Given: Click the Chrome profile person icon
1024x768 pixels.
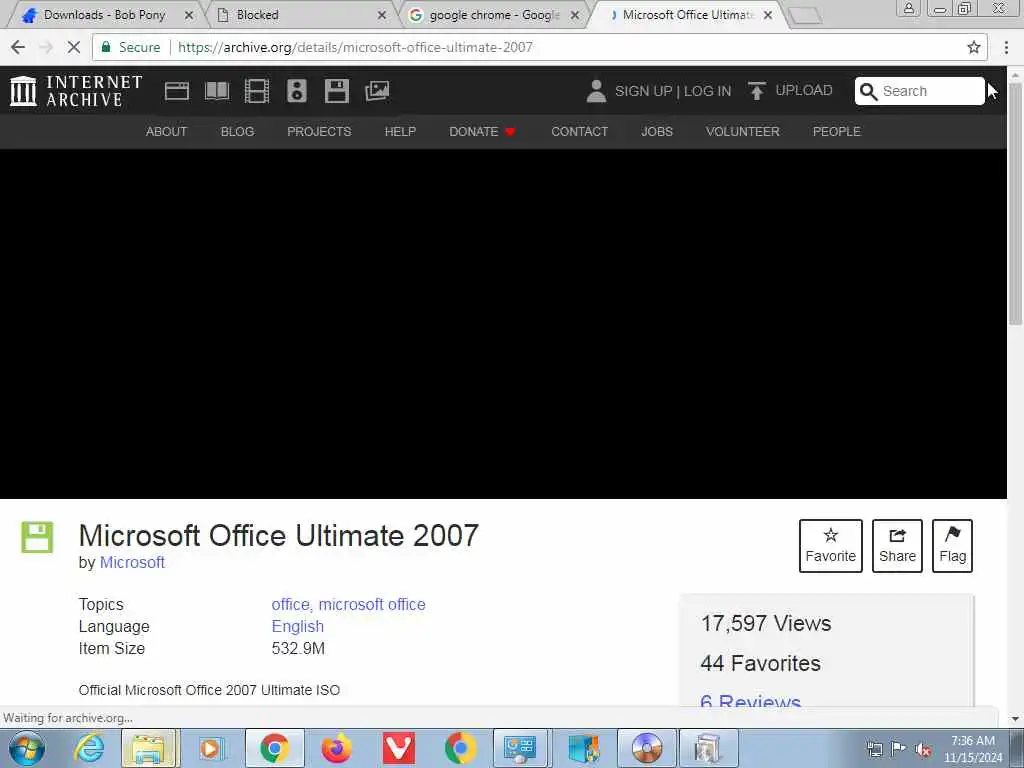Looking at the screenshot, I should (x=908, y=8).
